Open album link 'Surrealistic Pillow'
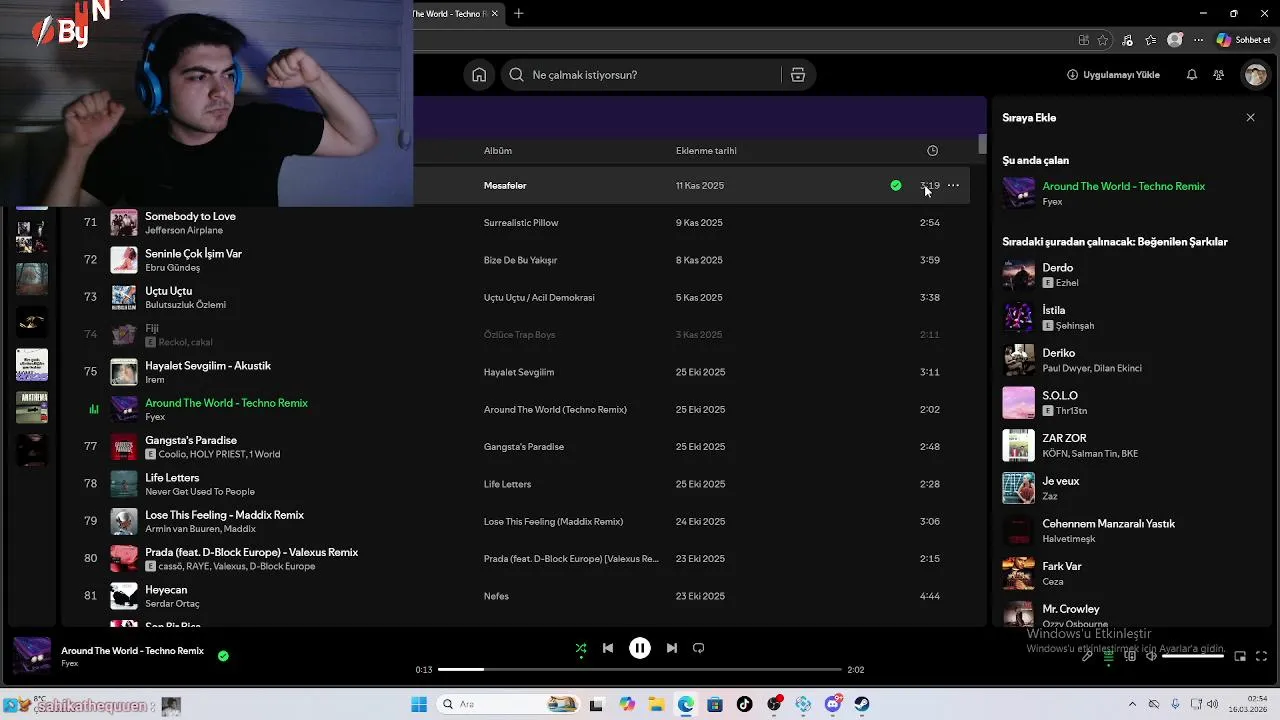The width and height of the screenshot is (1280, 720). click(x=521, y=223)
